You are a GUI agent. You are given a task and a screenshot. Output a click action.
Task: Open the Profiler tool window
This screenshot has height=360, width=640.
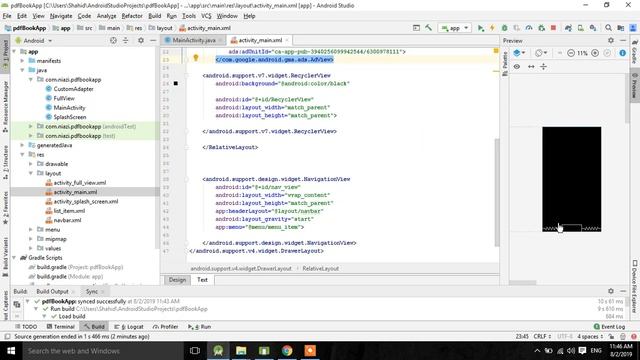coord(165,327)
